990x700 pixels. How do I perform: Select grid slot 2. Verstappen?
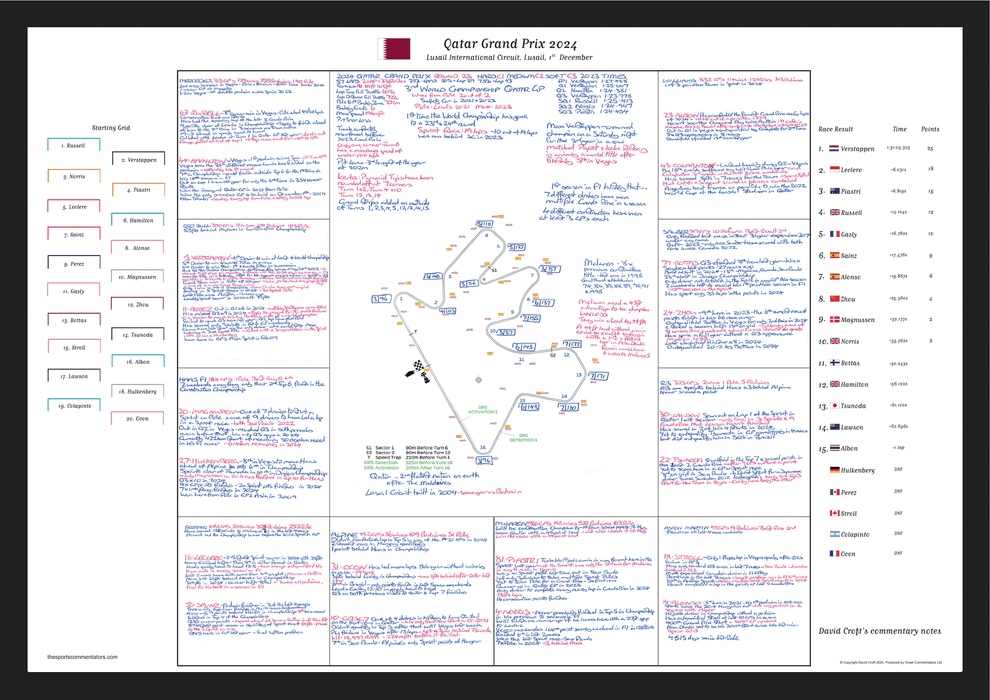point(138,159)
